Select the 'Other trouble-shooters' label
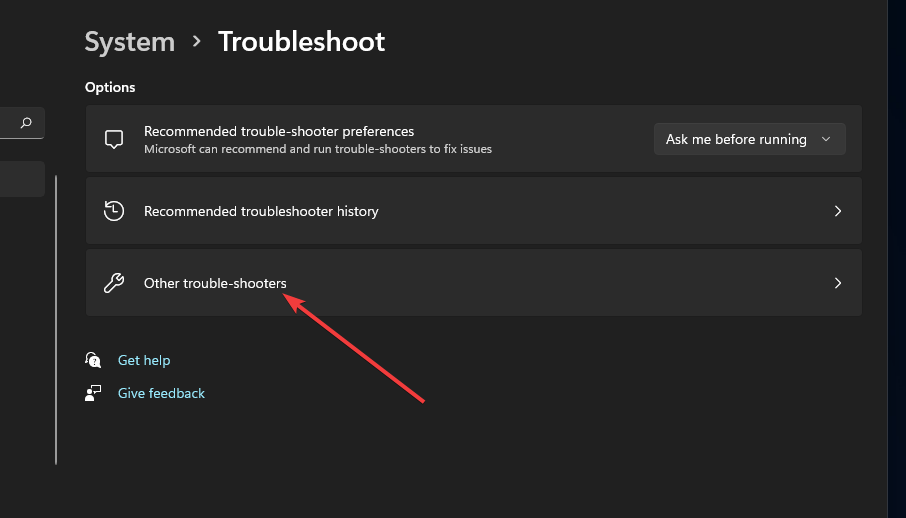The image size is (906, 518). [215, 283]
